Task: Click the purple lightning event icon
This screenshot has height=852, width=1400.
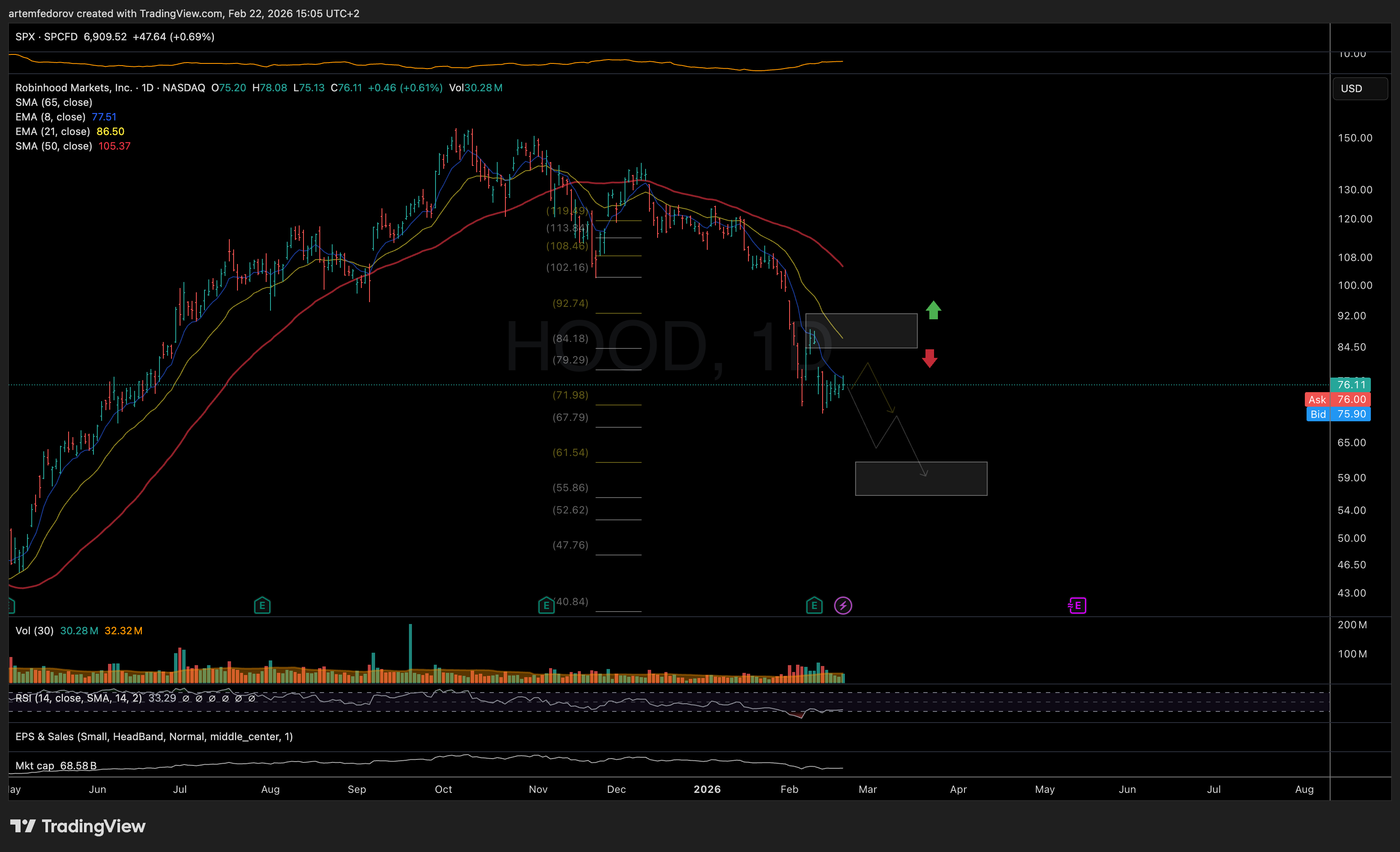Action: click(x=843, y=606)
